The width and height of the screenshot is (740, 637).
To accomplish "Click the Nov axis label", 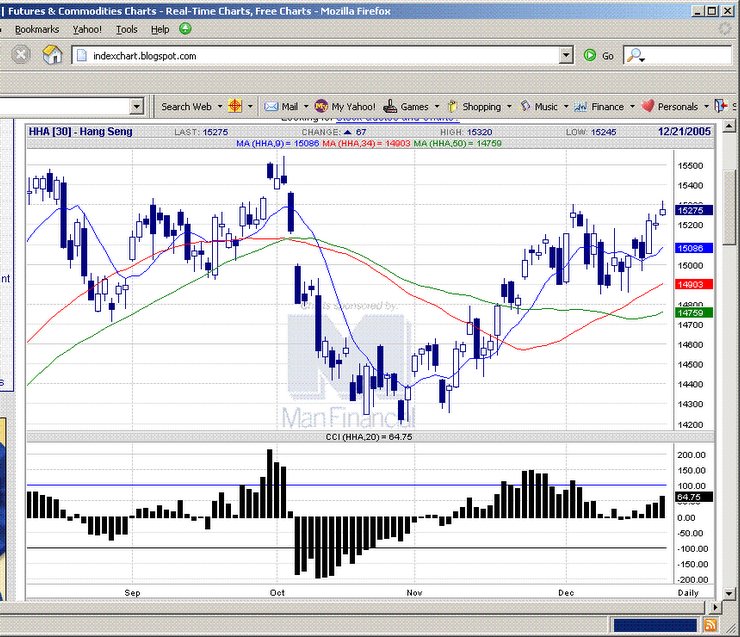I will 414,593.
